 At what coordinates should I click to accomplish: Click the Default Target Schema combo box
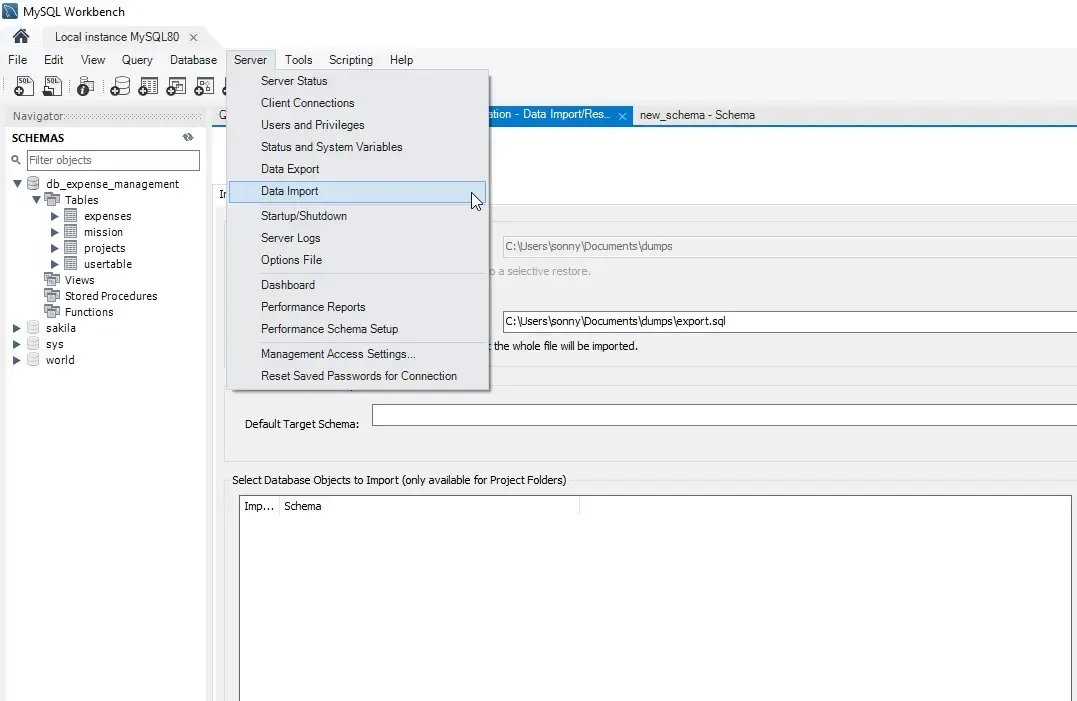tap(722, 415)
